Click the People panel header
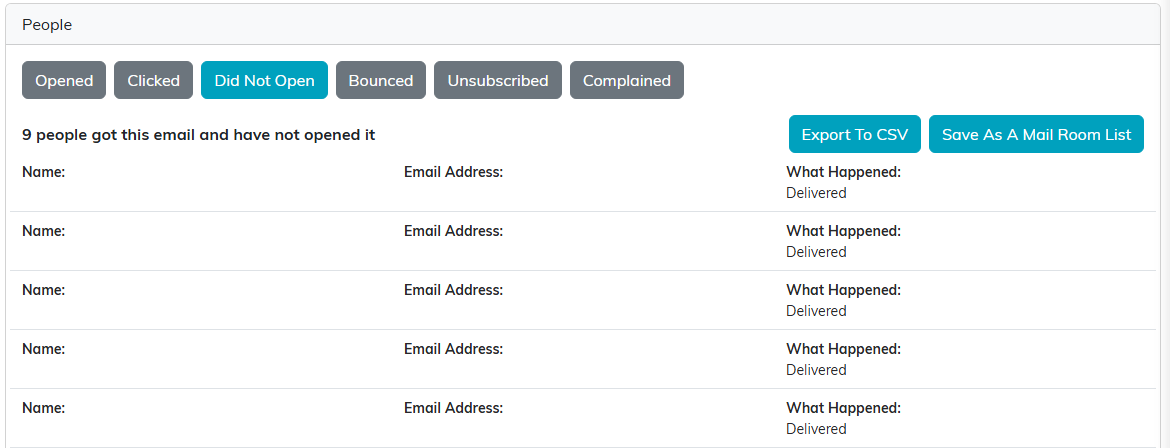This screenshot has height=448, width=1170. (584, 25)
